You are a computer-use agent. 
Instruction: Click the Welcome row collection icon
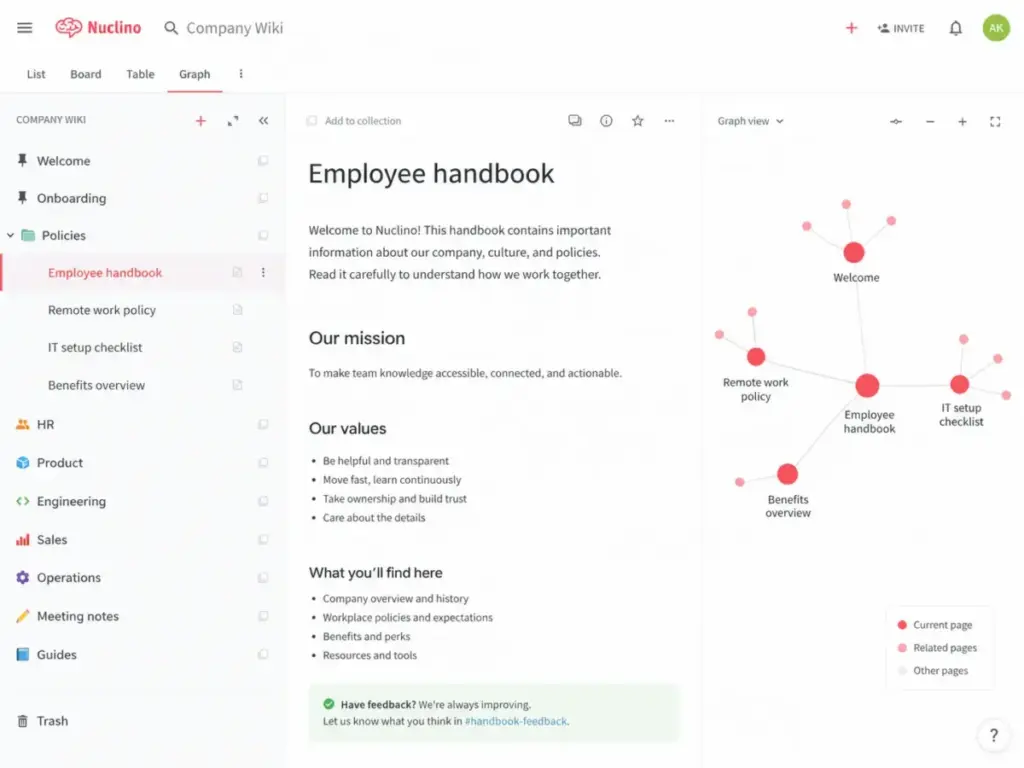tap(263, 161)
